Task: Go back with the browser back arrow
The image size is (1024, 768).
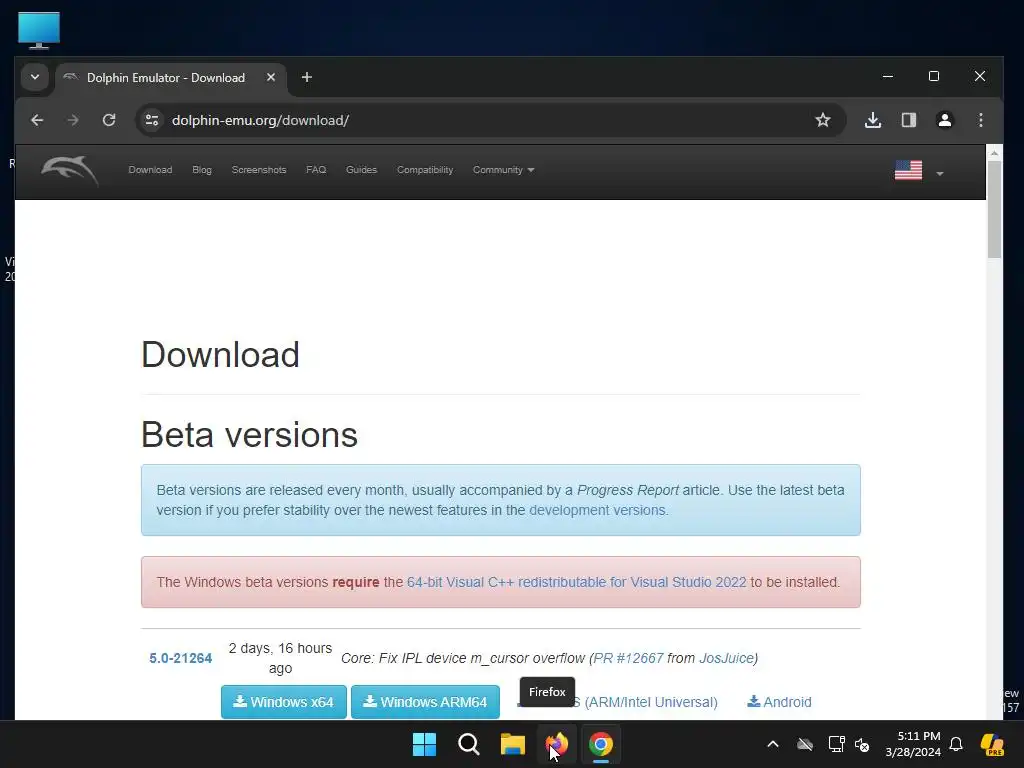Action: 37,120
